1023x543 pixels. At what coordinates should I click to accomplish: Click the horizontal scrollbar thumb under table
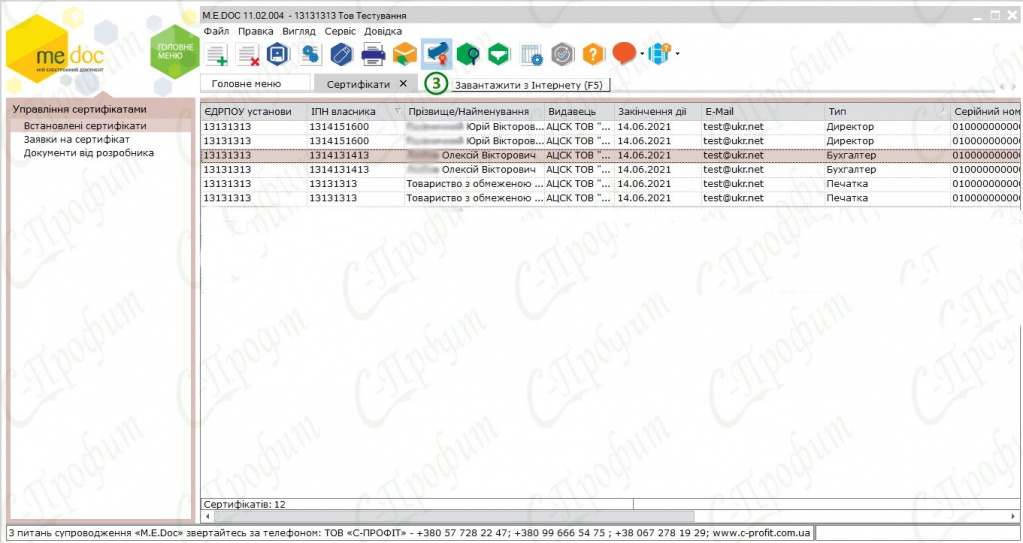click(x=453, y=516)
